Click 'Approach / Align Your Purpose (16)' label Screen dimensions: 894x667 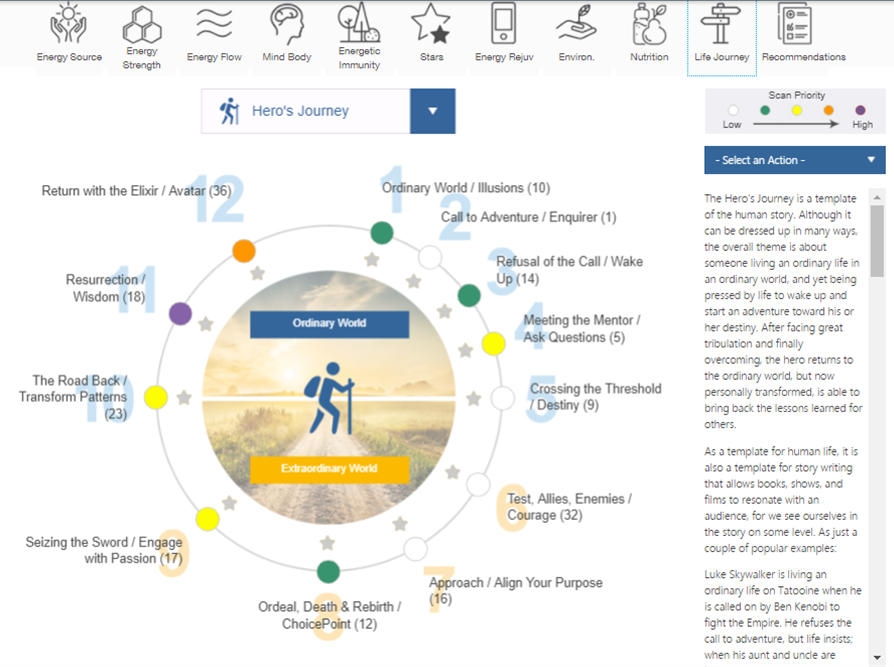point(515,591)
